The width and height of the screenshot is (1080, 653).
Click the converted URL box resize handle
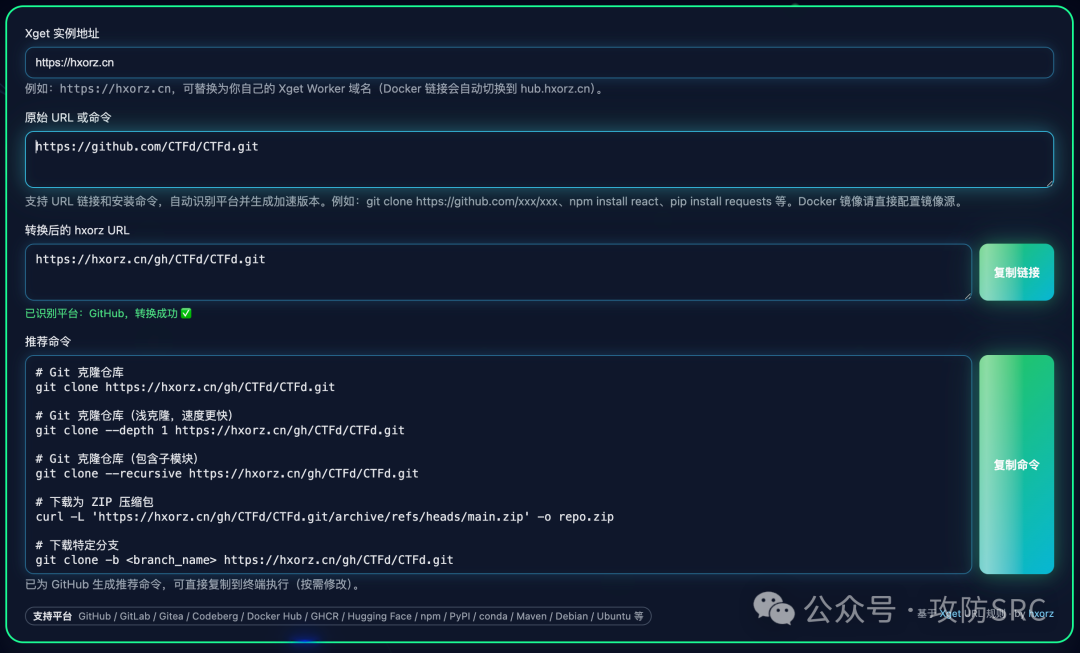965,294
